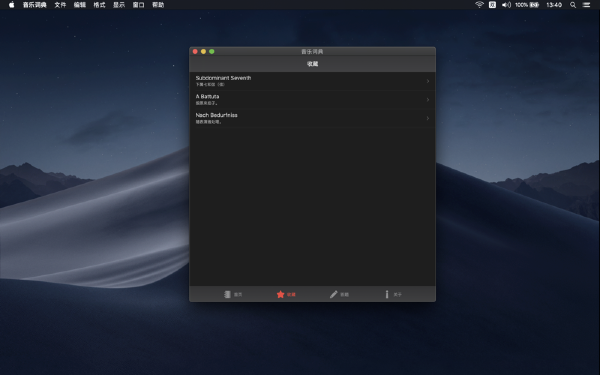This screenshot has height=375, width=600.
Task: Expand Nach Bedurfniss entry chevron
Action: (x=428, y=118)
